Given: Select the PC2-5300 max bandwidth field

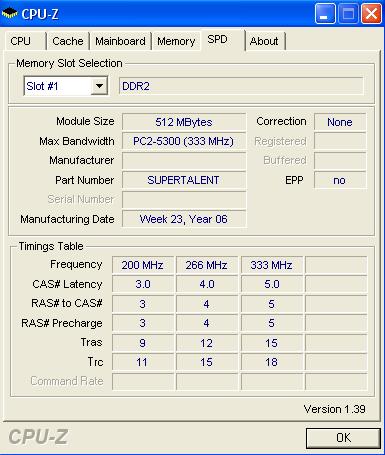Looking at the screenshot, I should [x=184, y=141].
